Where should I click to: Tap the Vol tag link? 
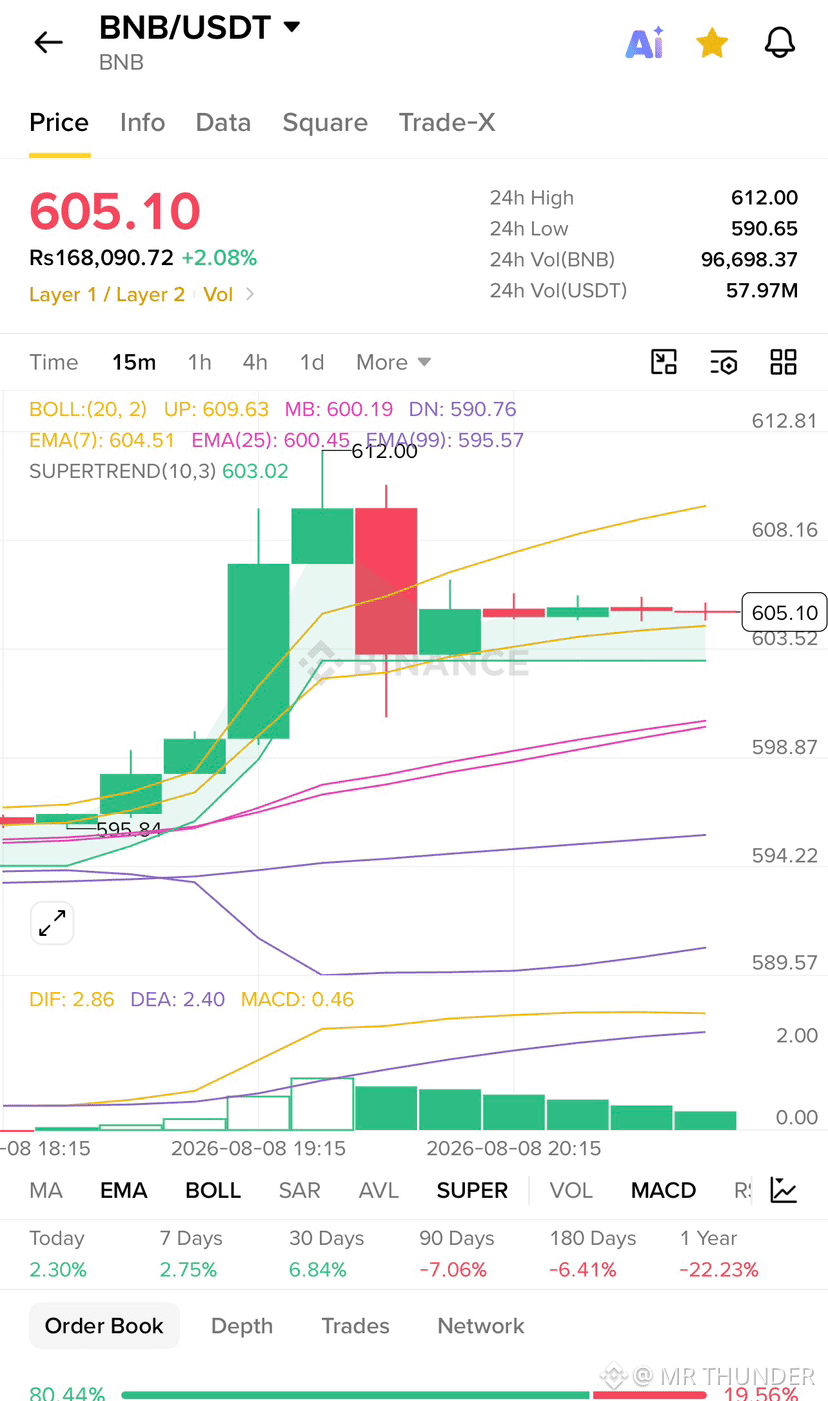click(218, 294)
